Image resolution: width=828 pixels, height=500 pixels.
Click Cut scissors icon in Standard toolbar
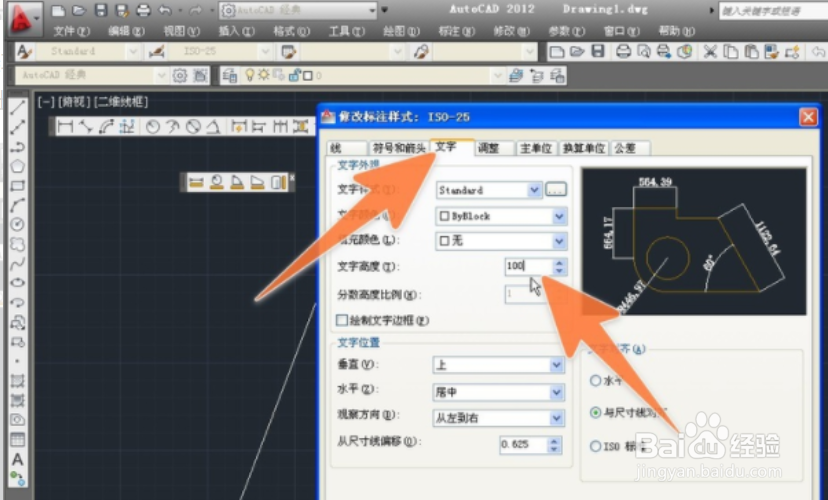coord(710,52)
